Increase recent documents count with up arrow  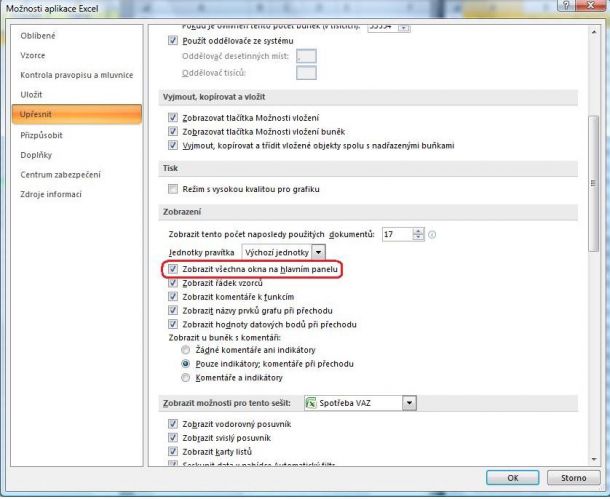click(418, 231)
